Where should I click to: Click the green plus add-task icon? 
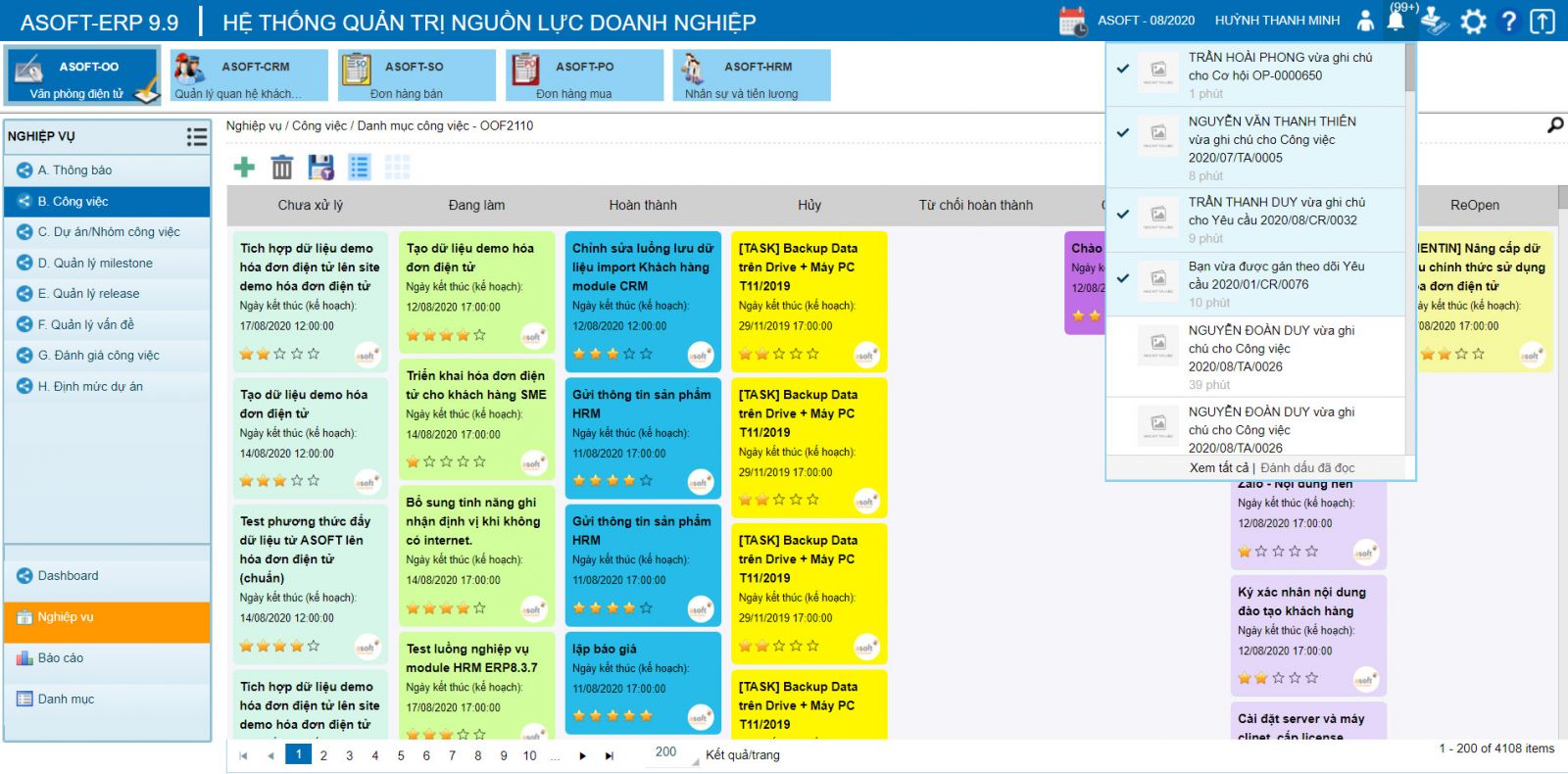tap(244, 168)
